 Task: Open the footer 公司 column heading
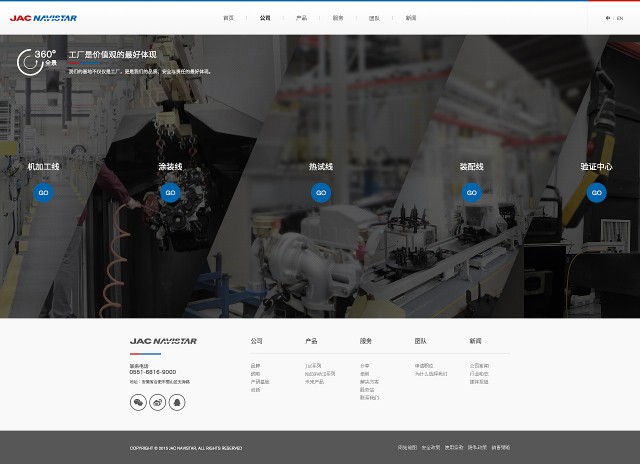pos(256,341)
